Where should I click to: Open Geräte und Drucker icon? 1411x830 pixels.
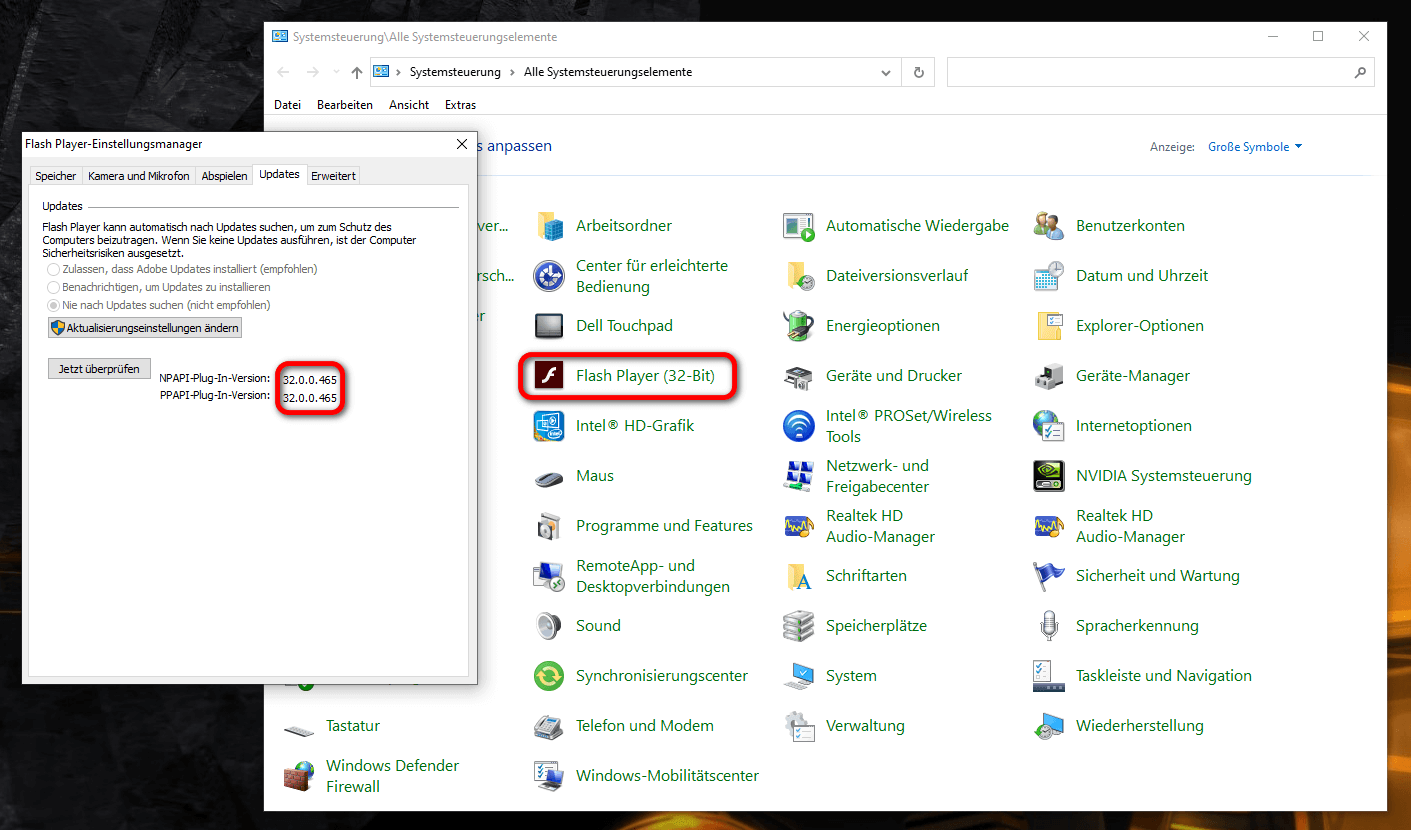pyautogui.click(x=799, y=376)
